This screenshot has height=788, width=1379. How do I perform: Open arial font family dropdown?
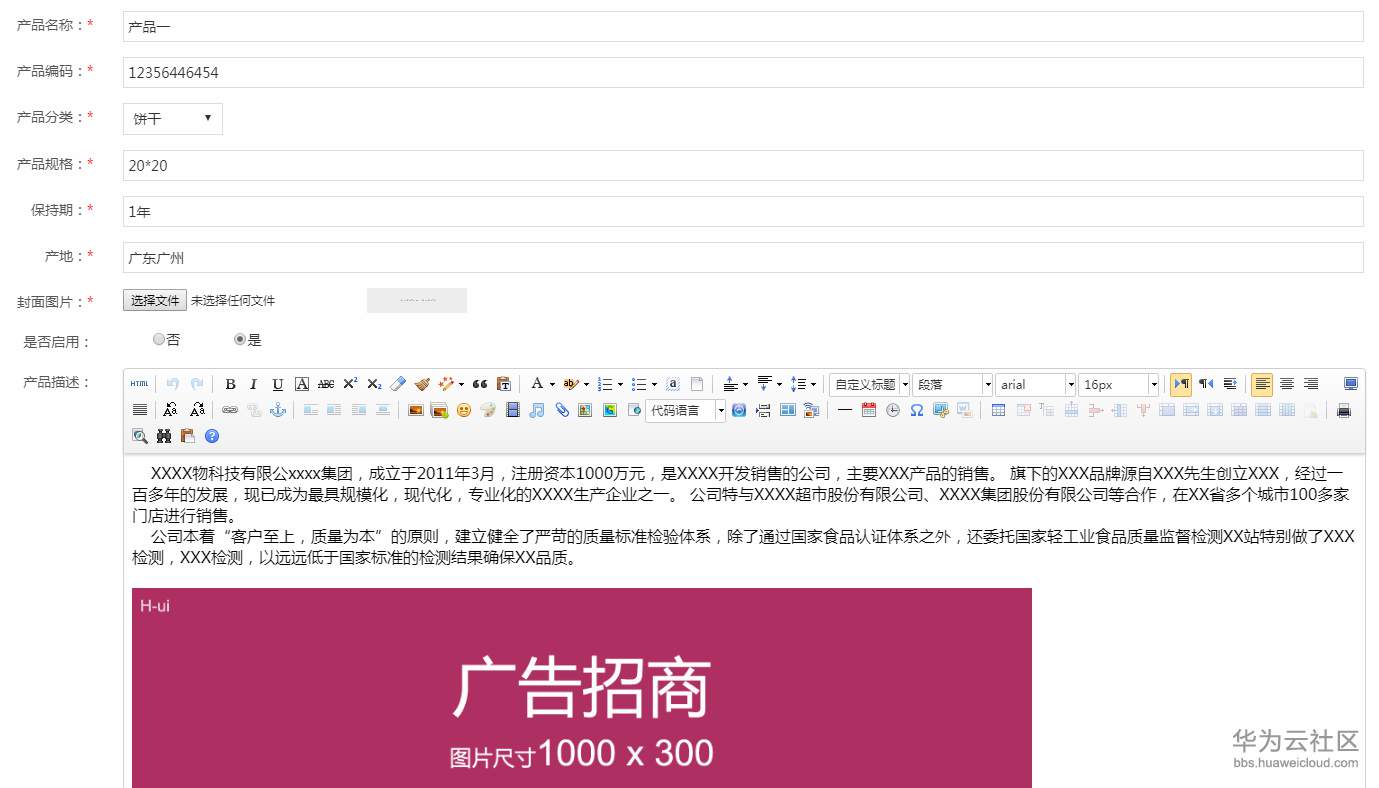tap(1036, 384)
